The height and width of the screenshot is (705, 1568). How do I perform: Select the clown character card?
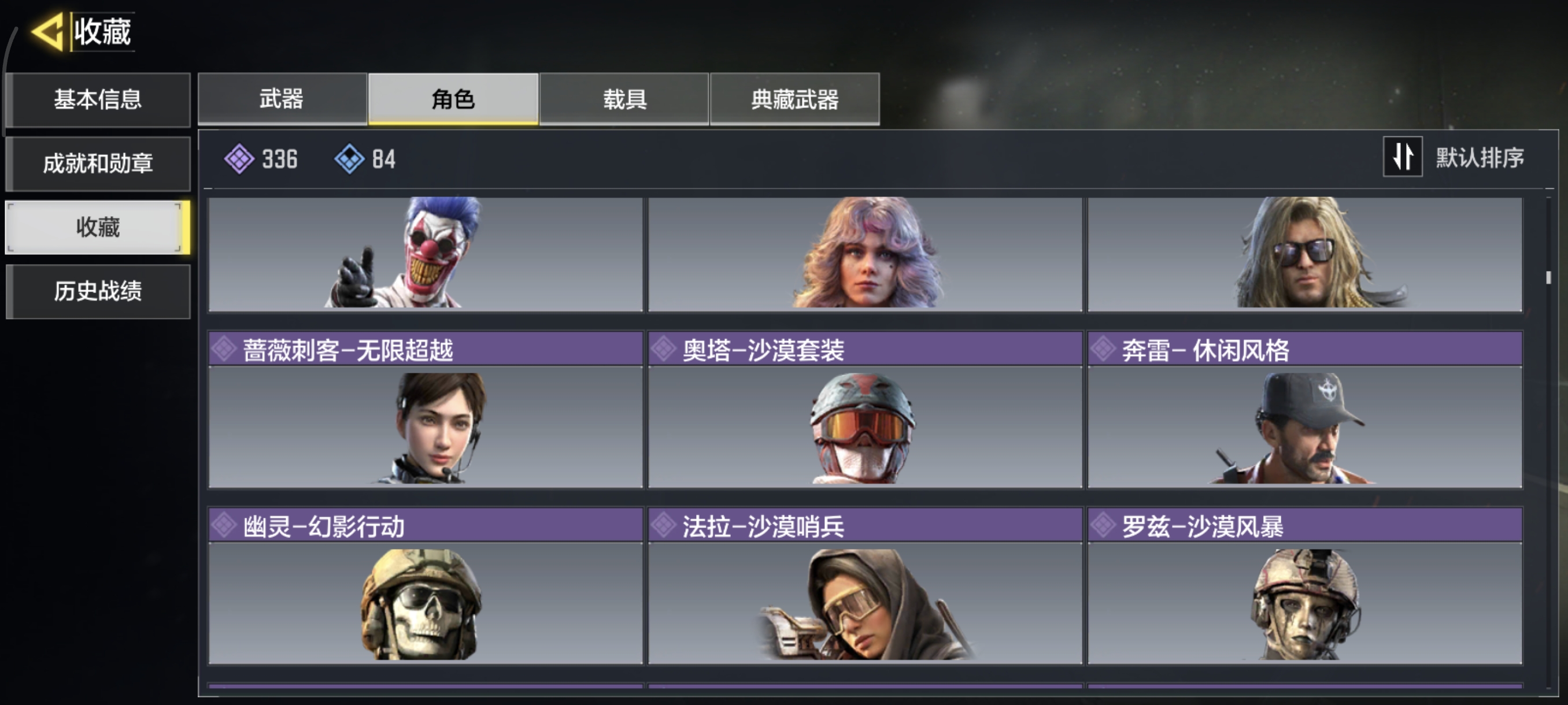[426, 254]
